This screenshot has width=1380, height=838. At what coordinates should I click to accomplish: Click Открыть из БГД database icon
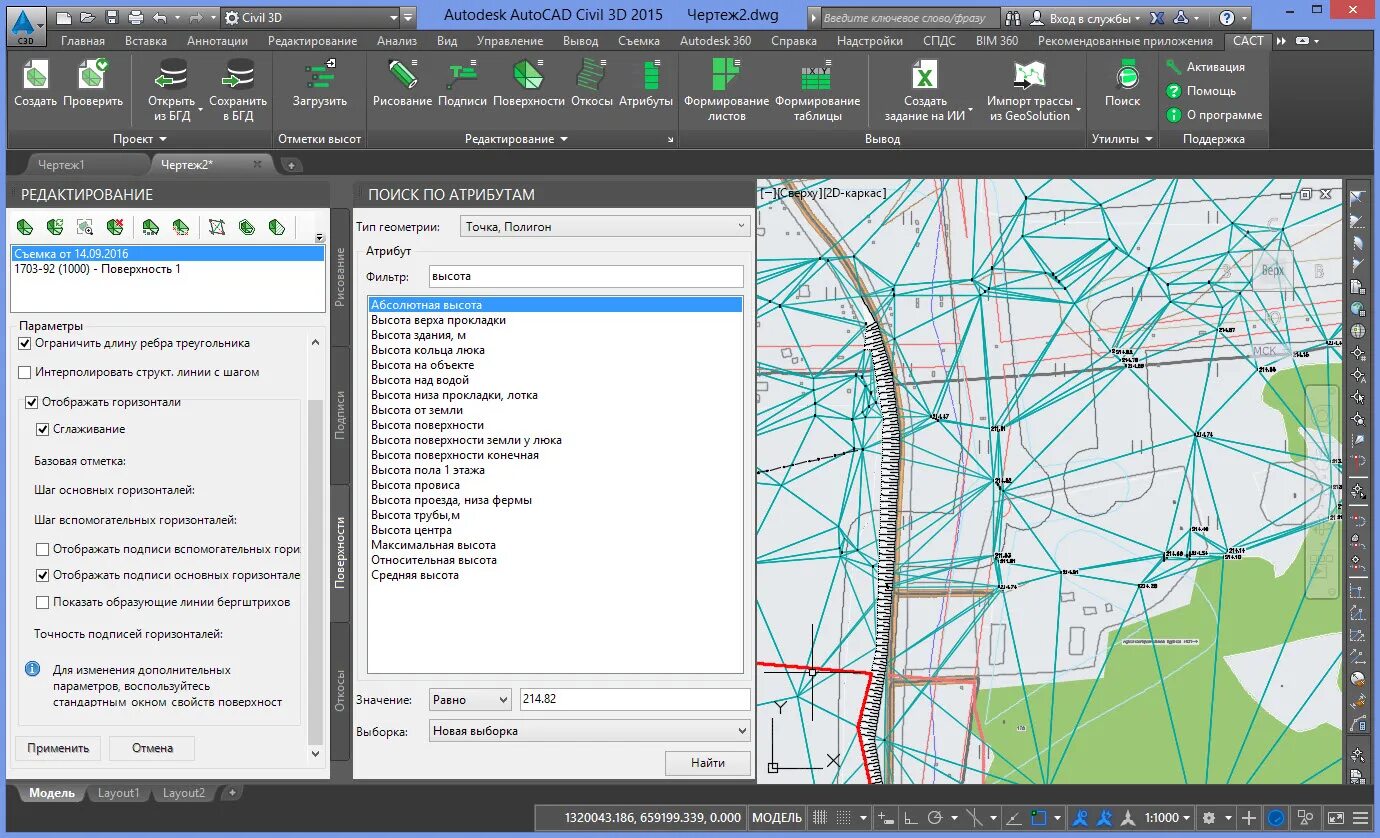click(172, 76)
